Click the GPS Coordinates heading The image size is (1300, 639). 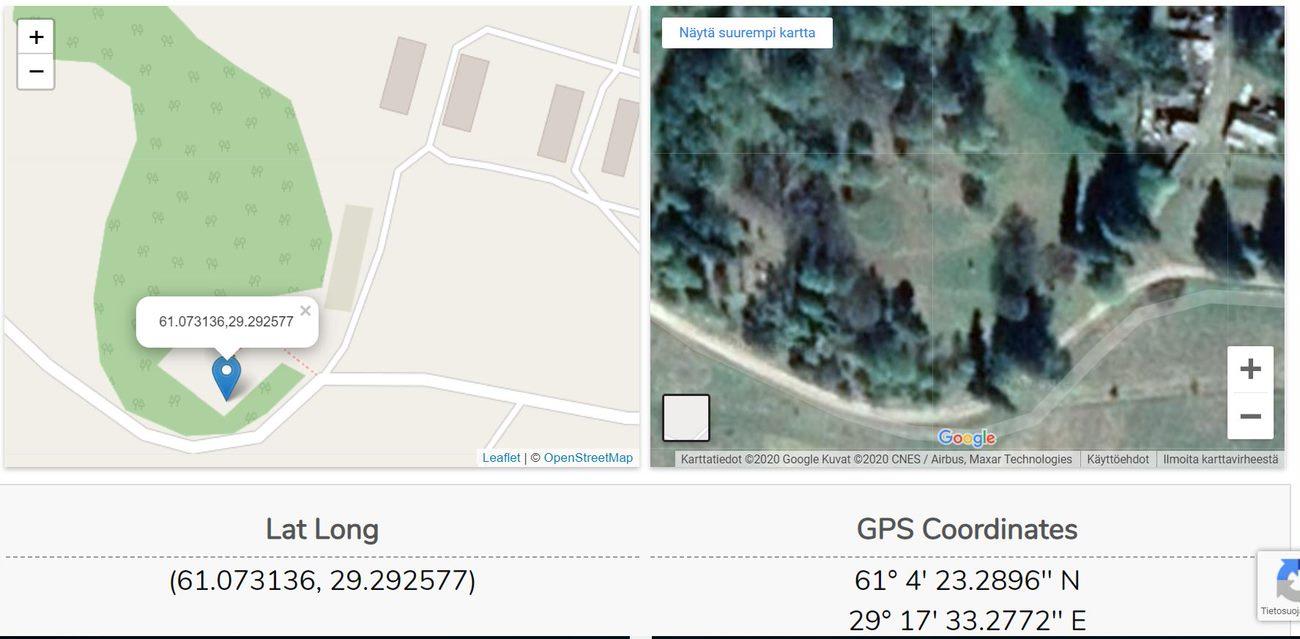tap(967, 529)
